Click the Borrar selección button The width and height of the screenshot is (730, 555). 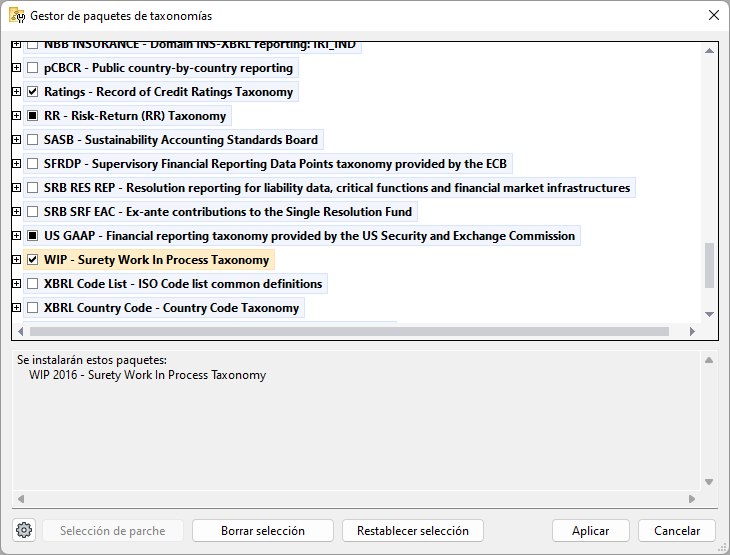263,531
